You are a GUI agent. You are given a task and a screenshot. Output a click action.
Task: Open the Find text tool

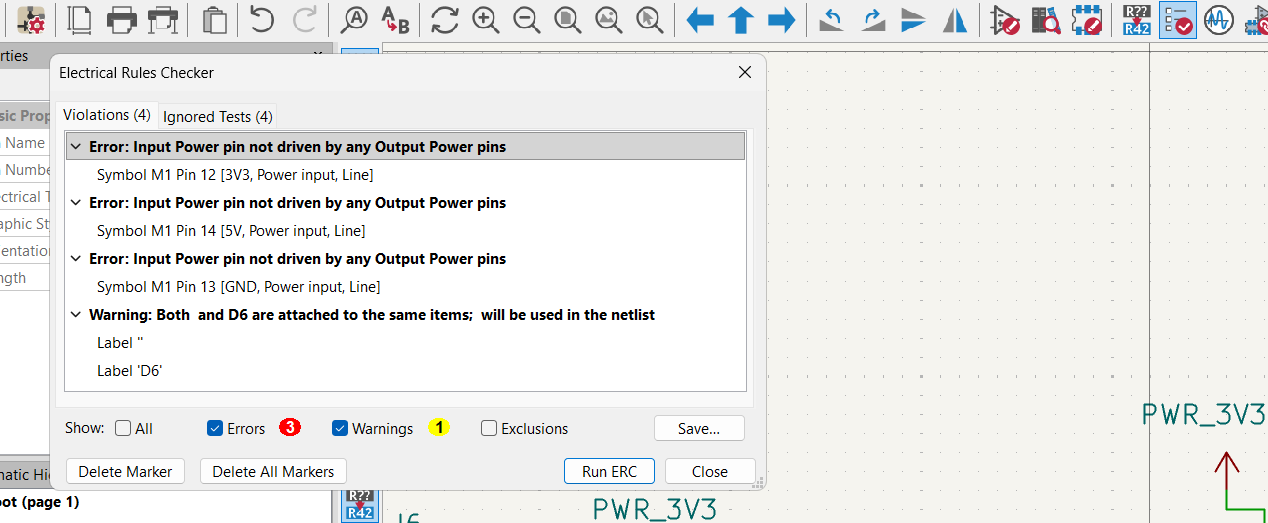[354, 19]
